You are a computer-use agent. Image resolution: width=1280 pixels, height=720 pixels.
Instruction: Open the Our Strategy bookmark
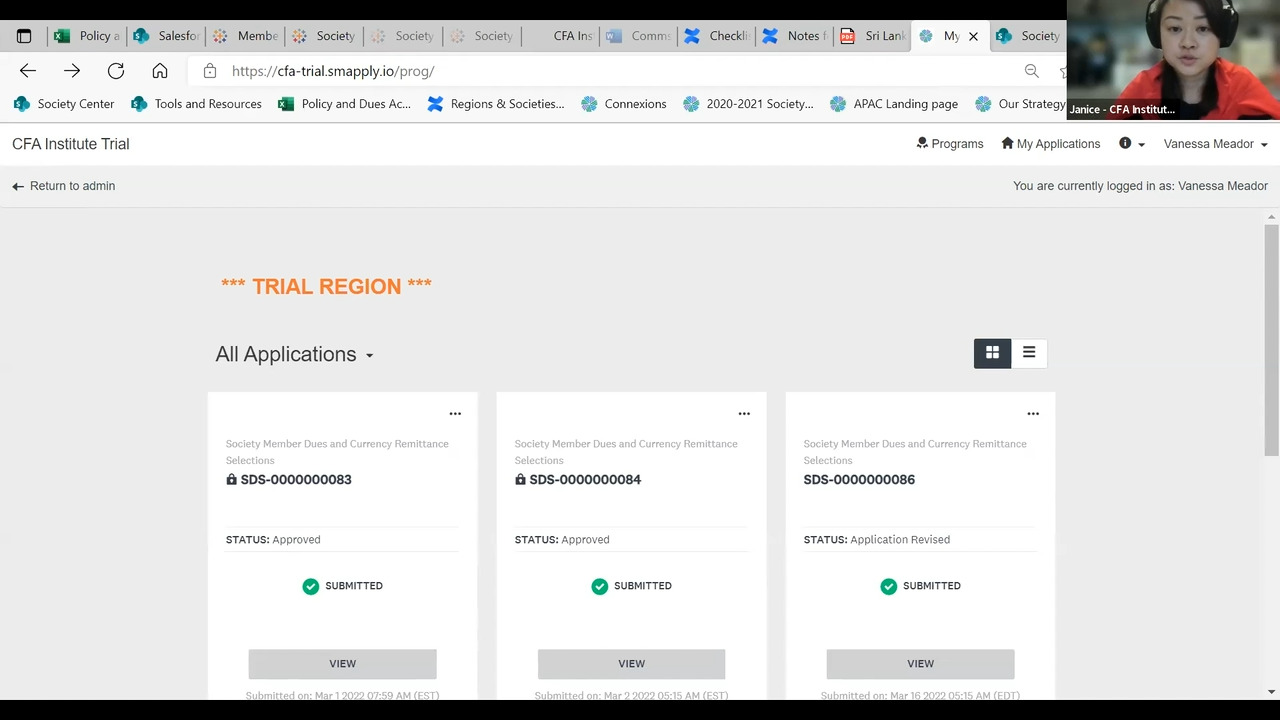tap(1020, 104)
